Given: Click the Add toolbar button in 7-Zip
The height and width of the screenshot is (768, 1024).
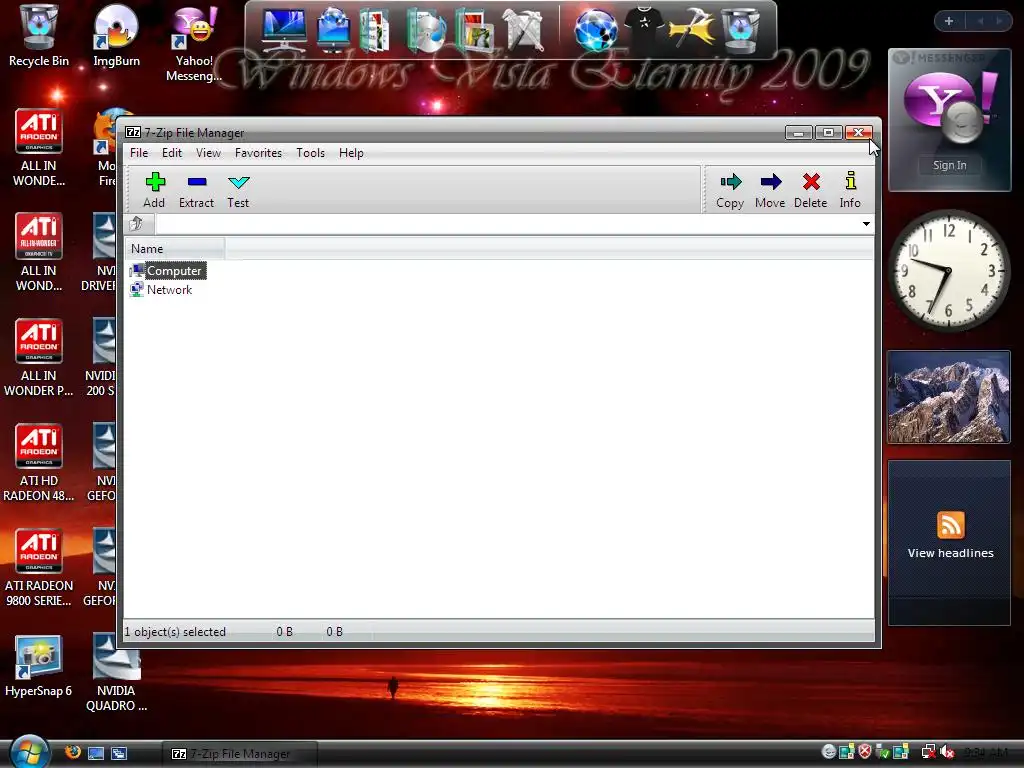Looking at the screenshot, I should pyautogui.click(x=155, y=190).
